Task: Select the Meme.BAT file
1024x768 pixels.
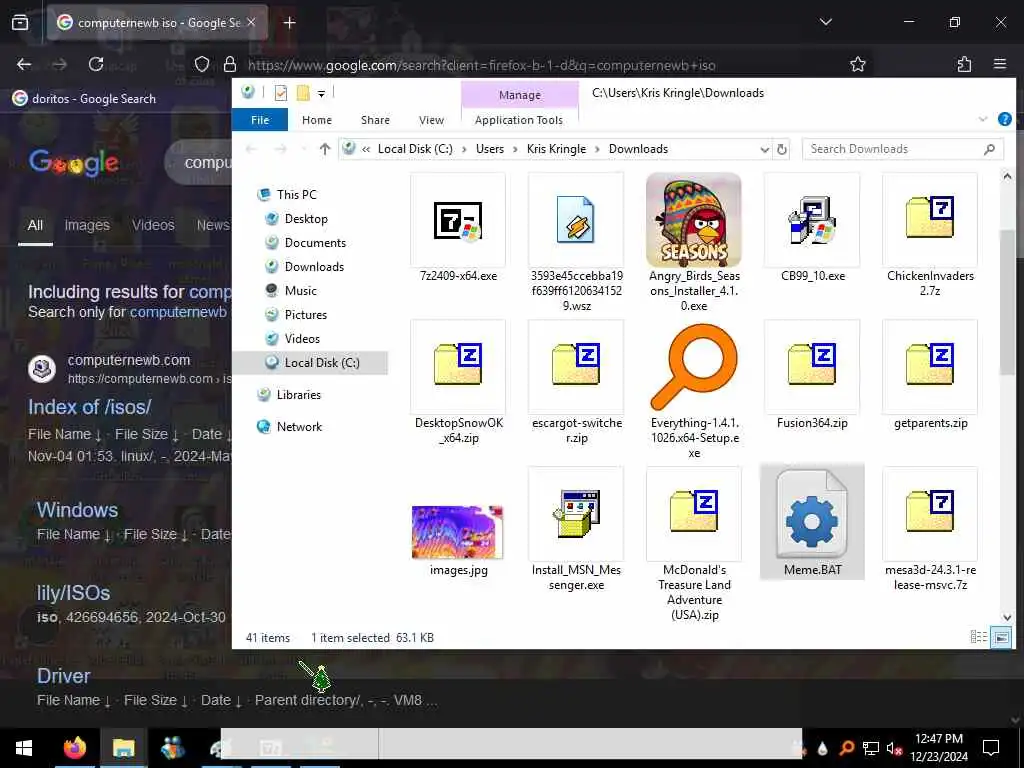Action: click(x=812, y=522)
